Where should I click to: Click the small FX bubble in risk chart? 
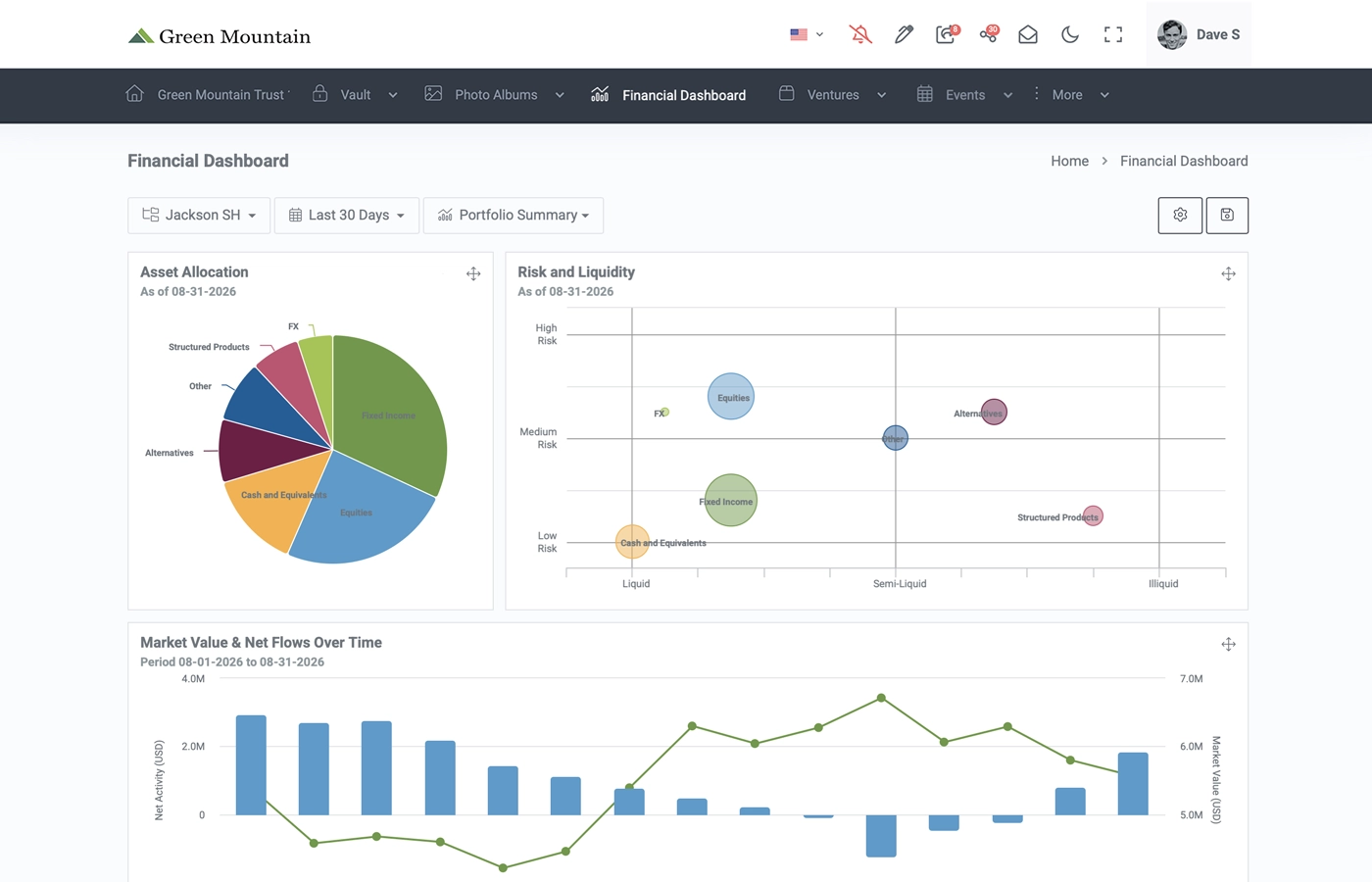(665, 412)
